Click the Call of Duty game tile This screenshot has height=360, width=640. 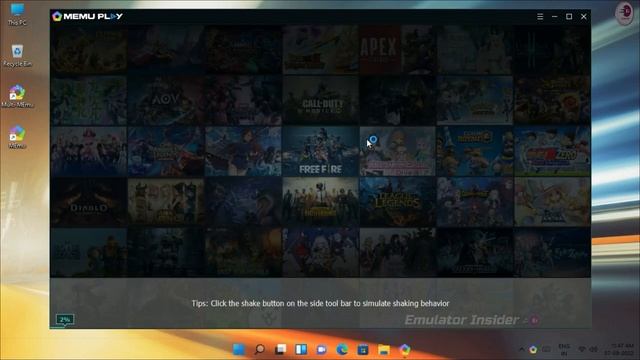(x=320, y=100)
